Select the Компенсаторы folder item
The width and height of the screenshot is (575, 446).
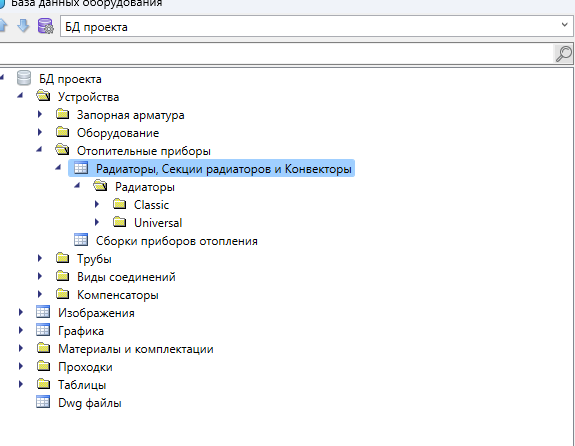(x=118, y=295)
